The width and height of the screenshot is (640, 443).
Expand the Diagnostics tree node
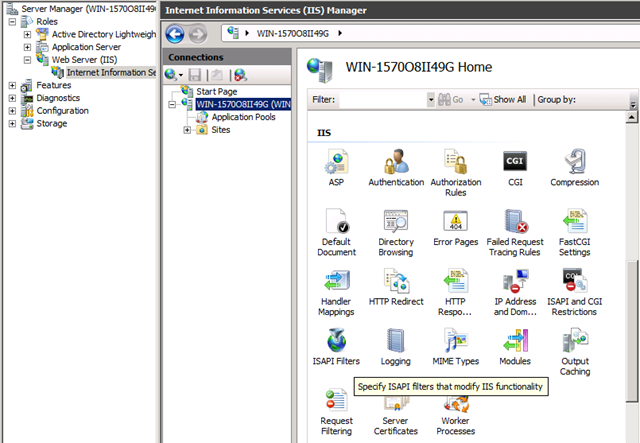tap(12, 98)
